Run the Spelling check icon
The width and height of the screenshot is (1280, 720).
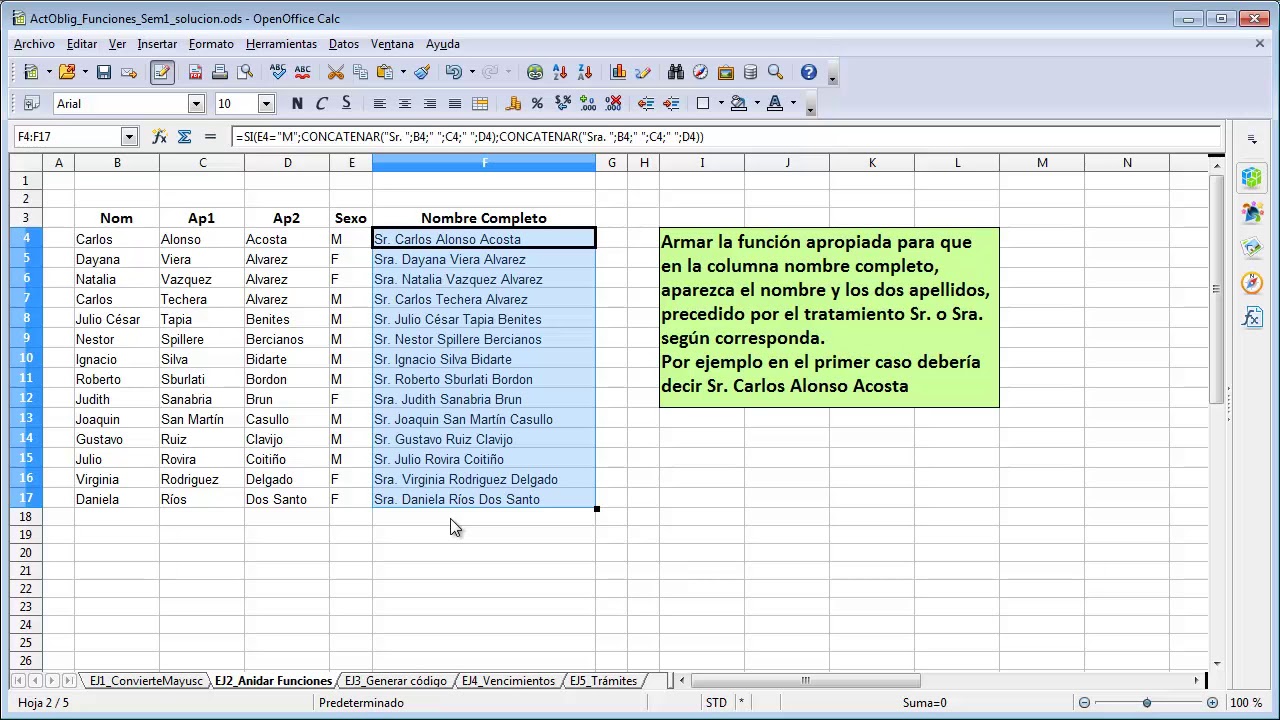277,72
